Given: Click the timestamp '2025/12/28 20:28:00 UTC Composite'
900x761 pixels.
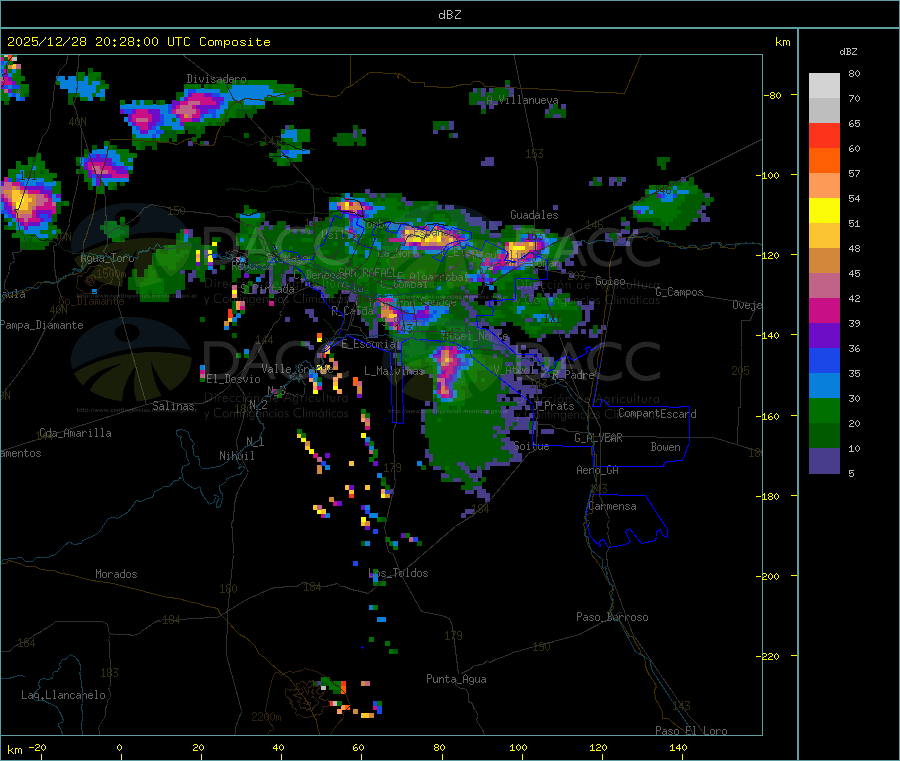Looking at the screenshot, I should [x=138, y=42].
